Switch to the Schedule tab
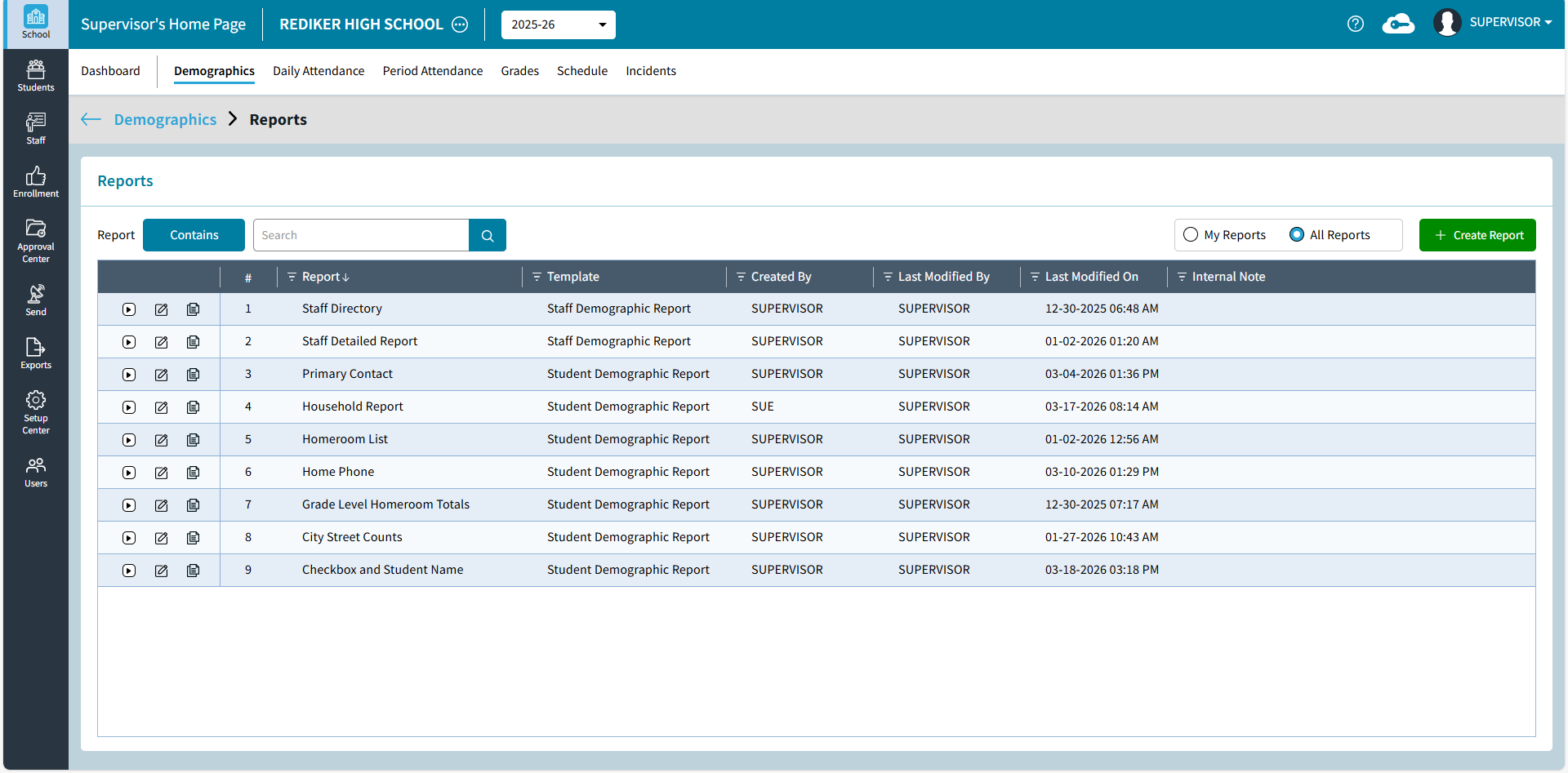 [582, 71]
